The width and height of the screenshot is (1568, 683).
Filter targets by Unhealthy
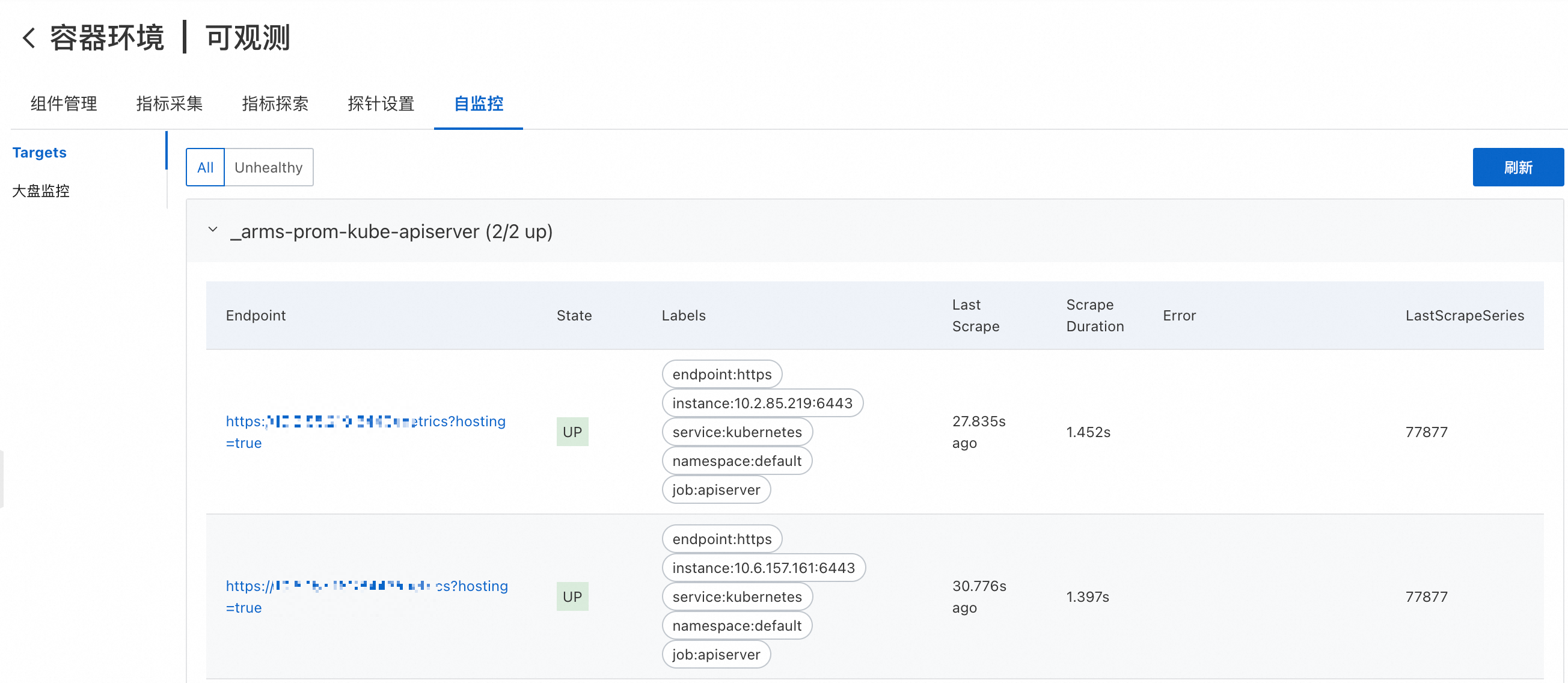click(268, 167)
